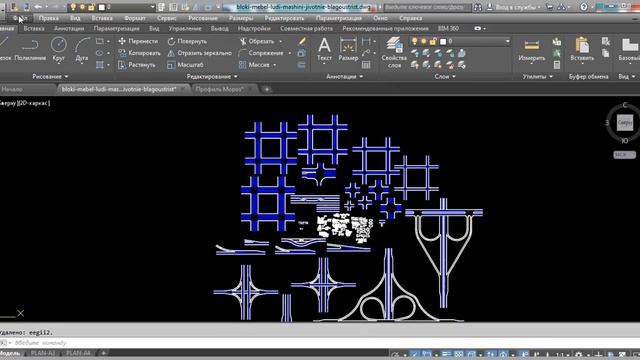Expand the Рисование panel
Screen dimensions: 640x360
tap(50, 76)
